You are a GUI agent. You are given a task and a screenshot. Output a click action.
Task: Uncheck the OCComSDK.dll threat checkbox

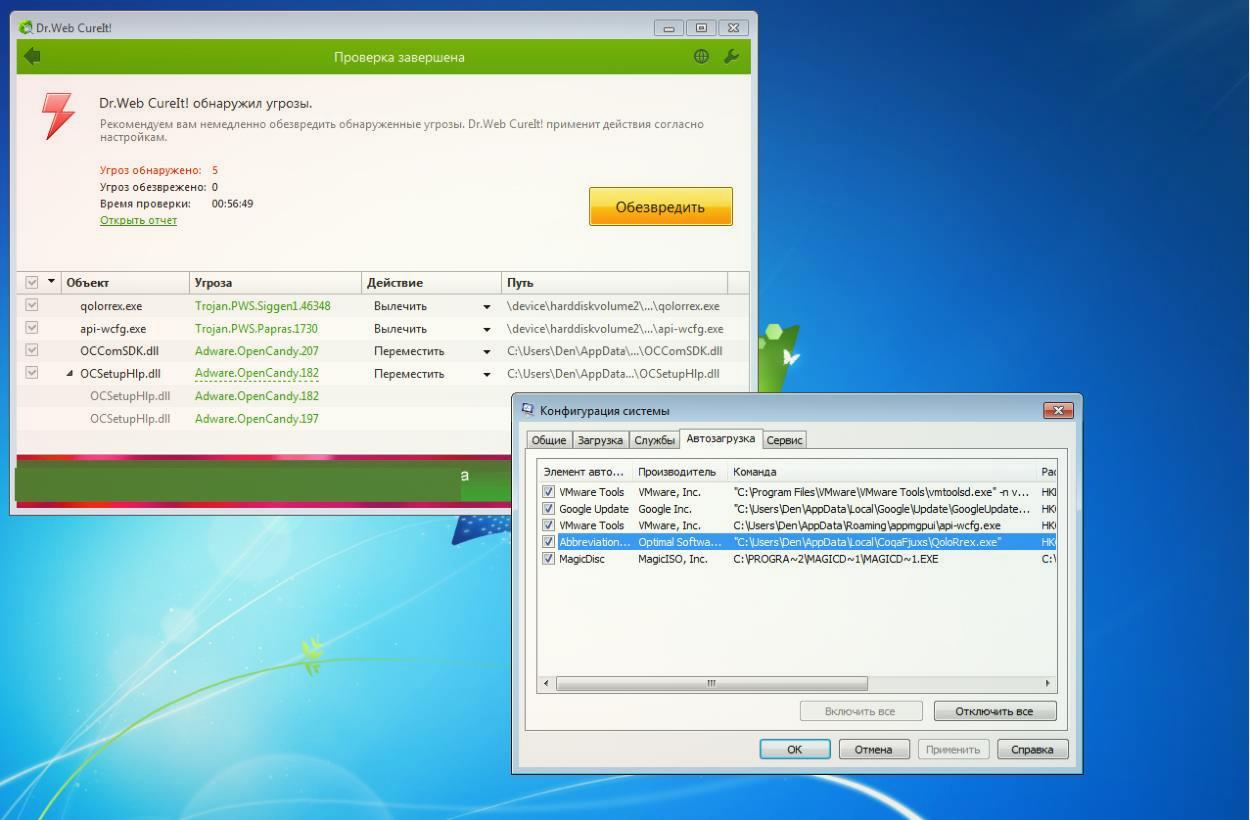coord(31,351)
